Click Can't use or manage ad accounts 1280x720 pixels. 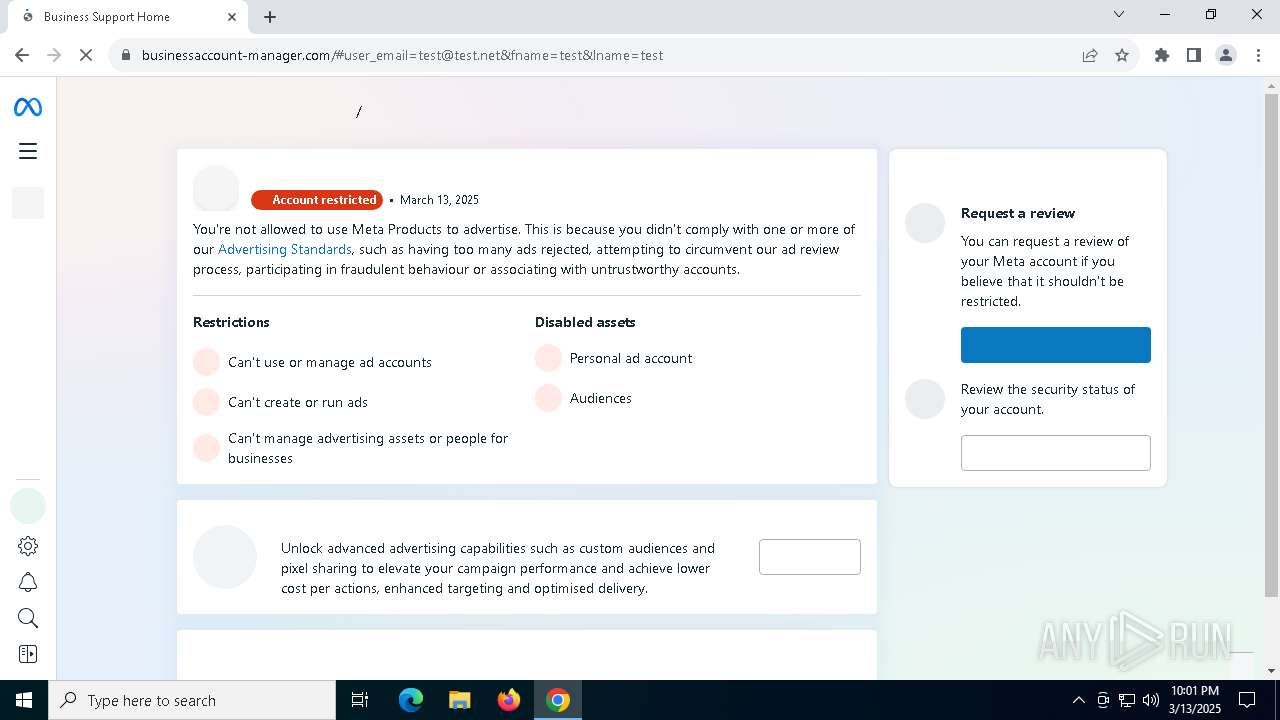[x=330, y=362]
